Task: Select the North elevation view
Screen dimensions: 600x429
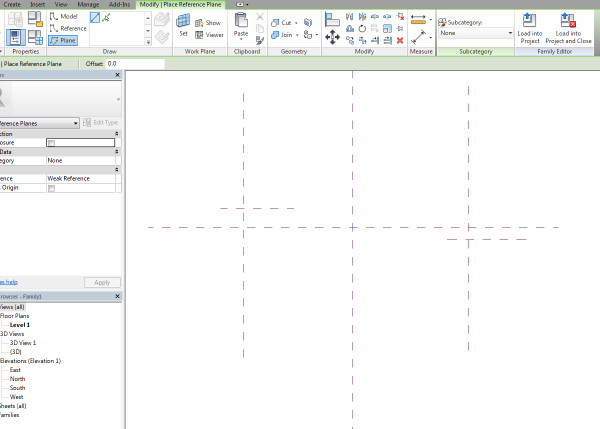Action: click(x=18, y=379)
